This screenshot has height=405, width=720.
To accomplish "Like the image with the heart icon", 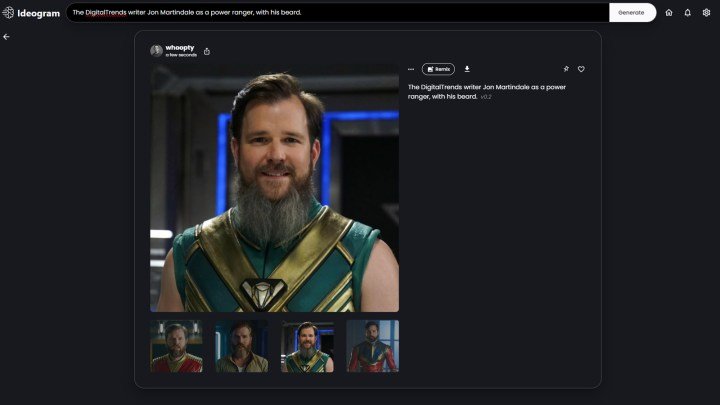I will tap(581, 69).
